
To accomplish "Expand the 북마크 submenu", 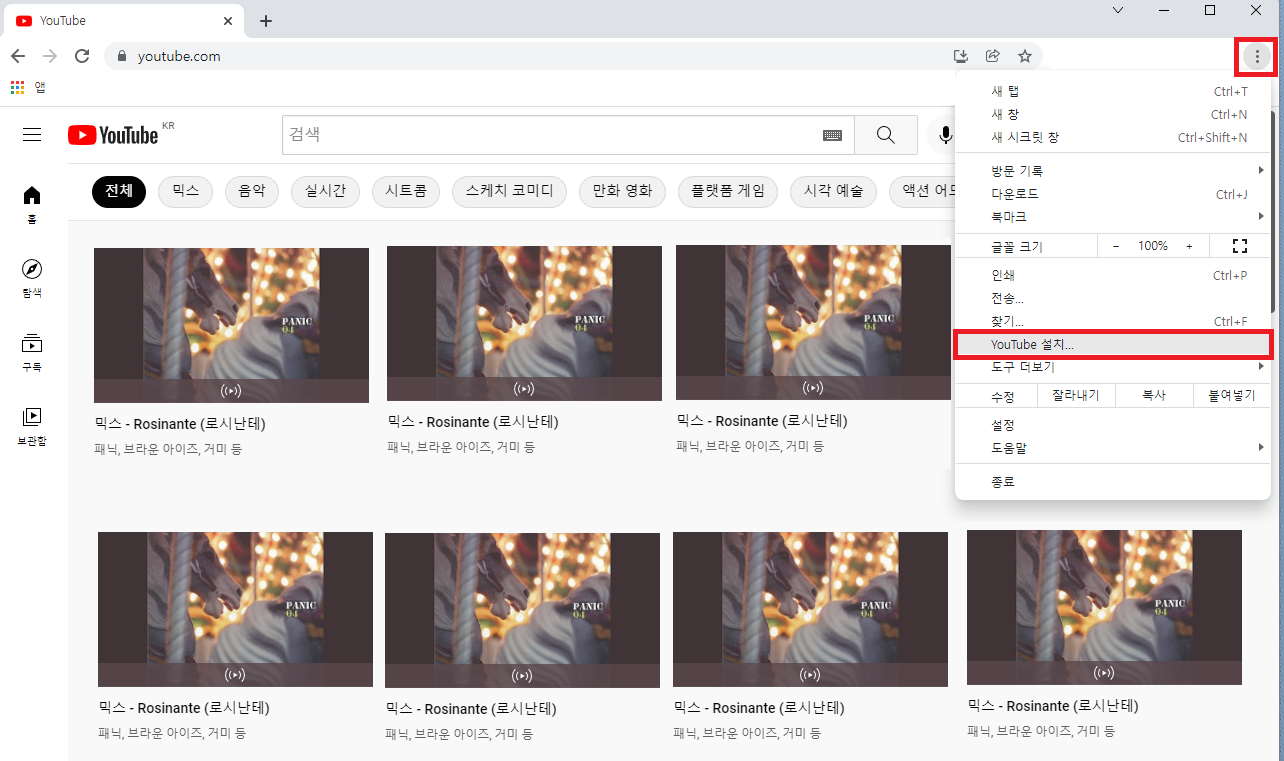I will point(1112,217).
